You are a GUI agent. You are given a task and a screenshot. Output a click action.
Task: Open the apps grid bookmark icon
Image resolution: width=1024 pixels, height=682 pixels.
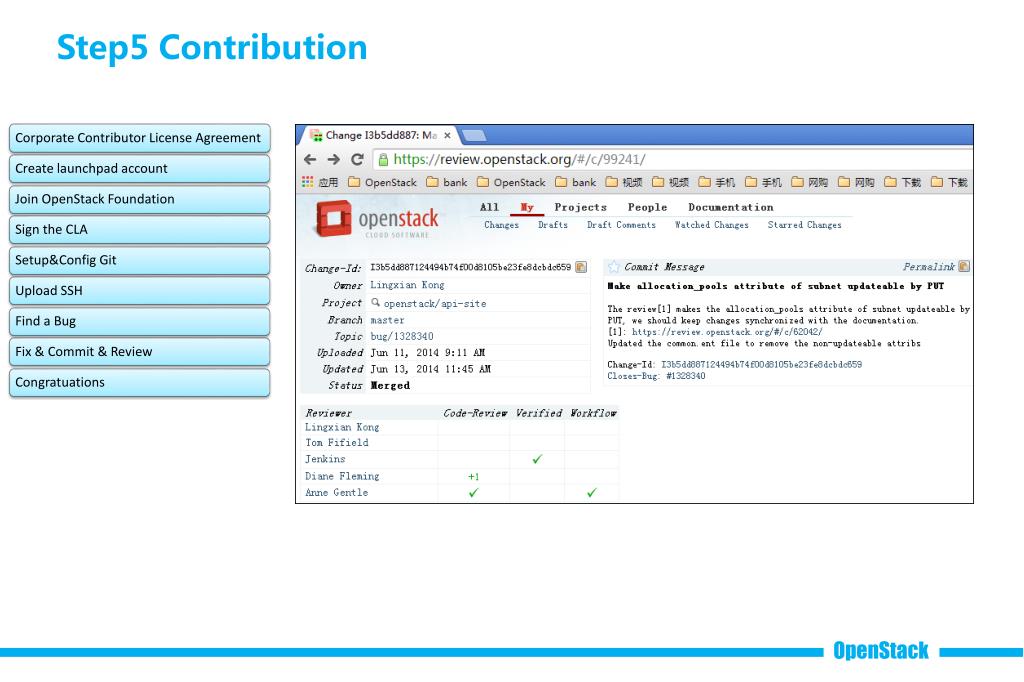[308, 182]
